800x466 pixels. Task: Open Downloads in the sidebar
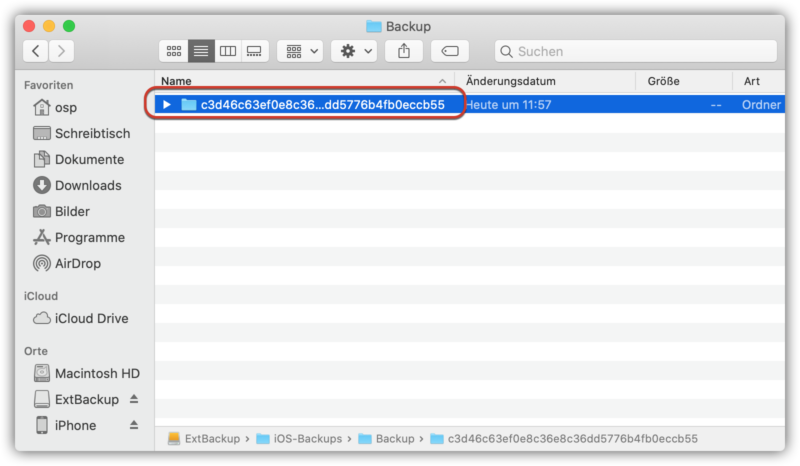point(78,185)
